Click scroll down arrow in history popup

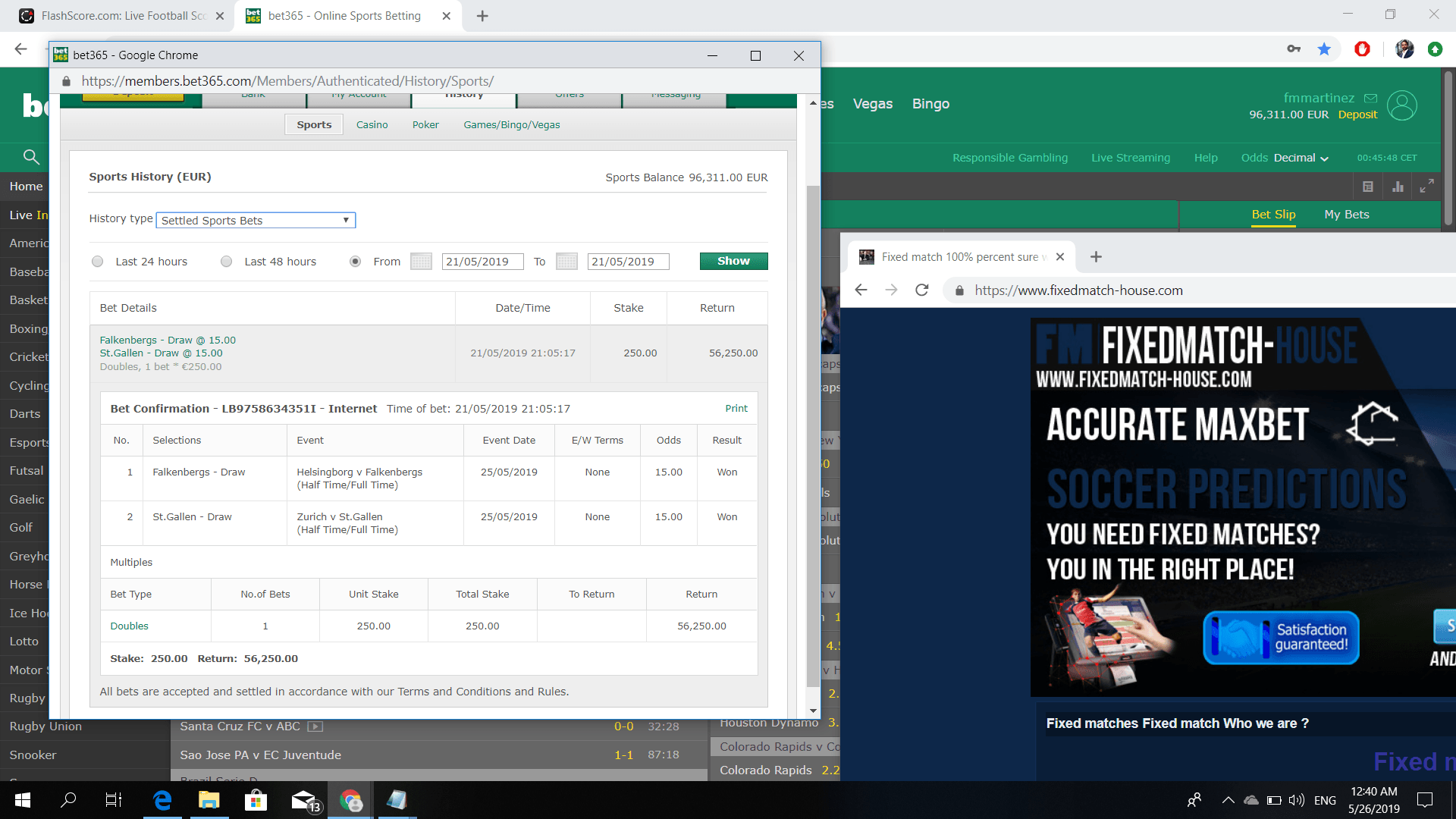tap(813, 711)
